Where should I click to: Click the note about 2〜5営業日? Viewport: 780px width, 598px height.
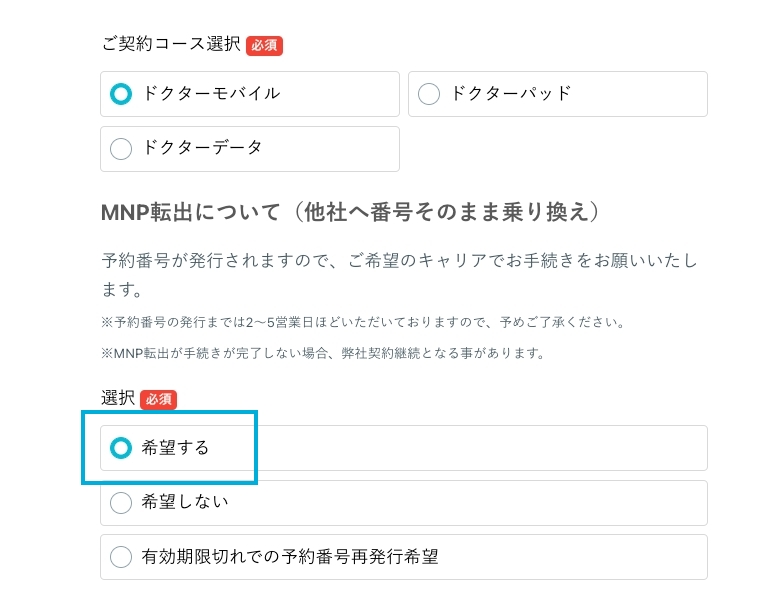pos(363,322)
